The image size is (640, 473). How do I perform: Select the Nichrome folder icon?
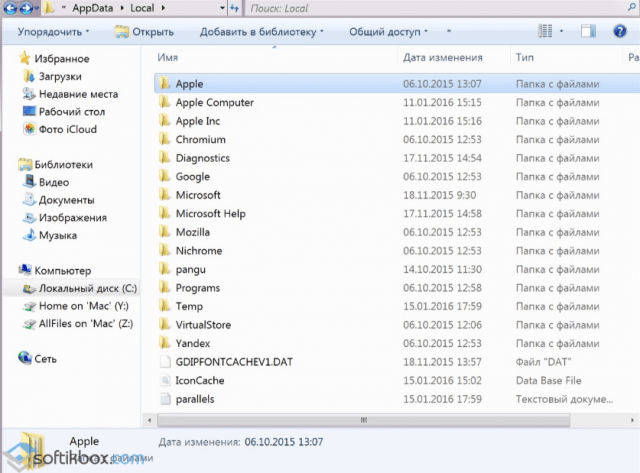pos(164,251)
